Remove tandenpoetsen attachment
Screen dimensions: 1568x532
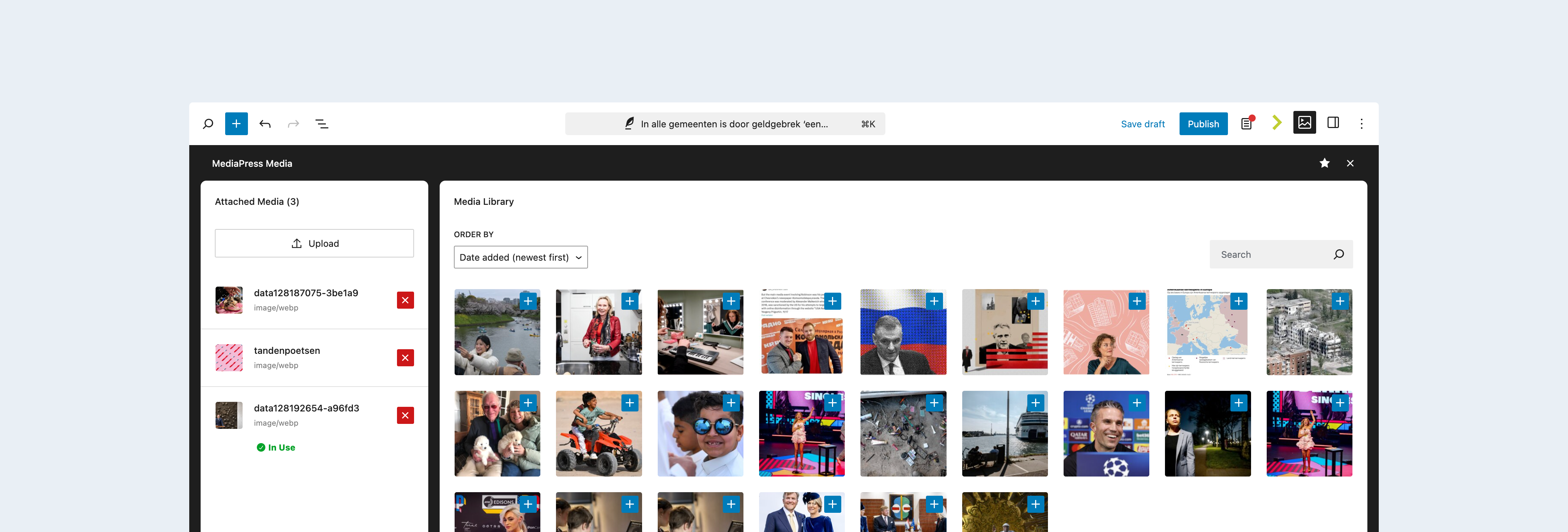[406, 358]
